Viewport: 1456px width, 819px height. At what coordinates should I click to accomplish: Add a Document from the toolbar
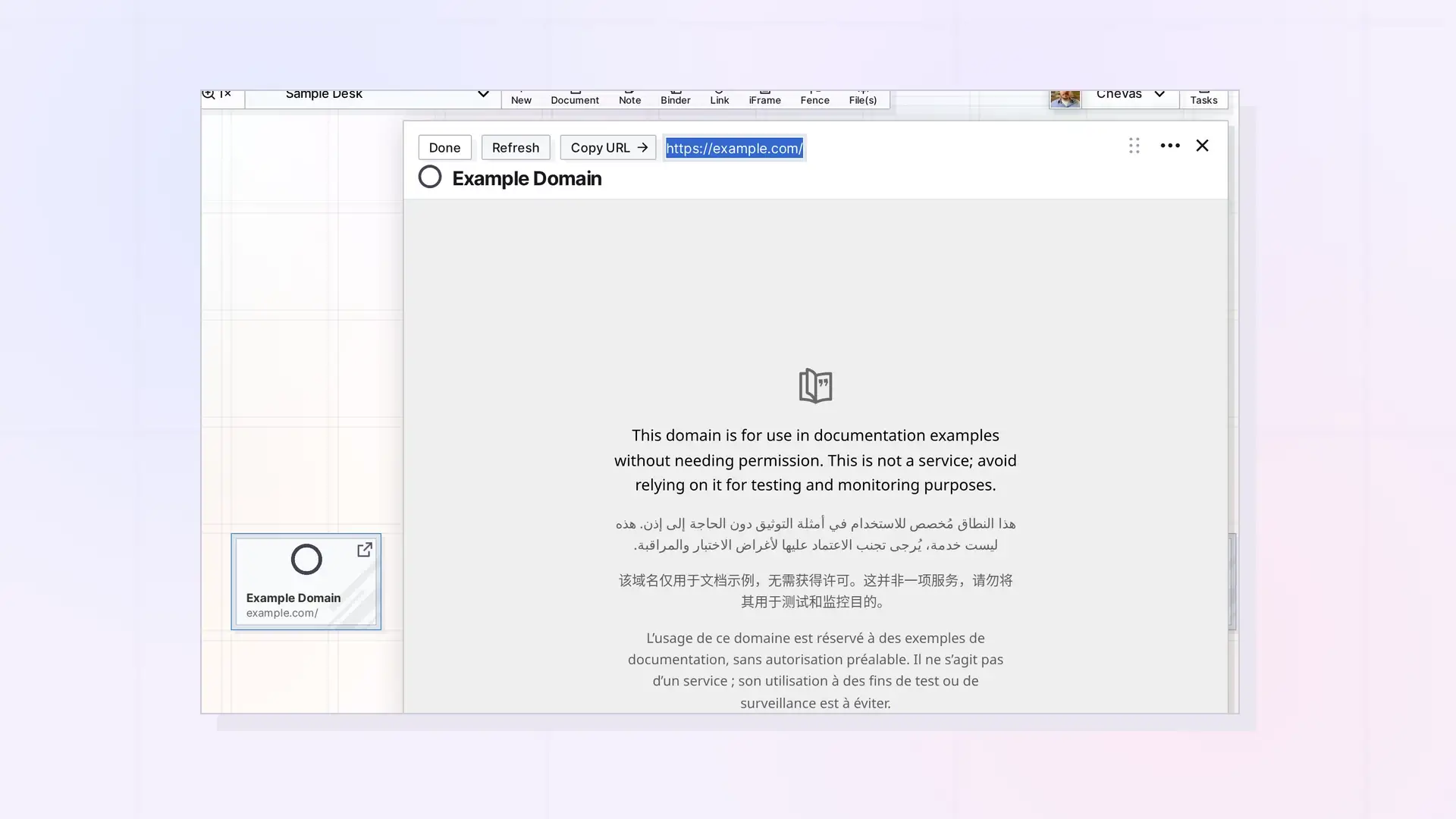pyautogui.click(x=575, y=99)
